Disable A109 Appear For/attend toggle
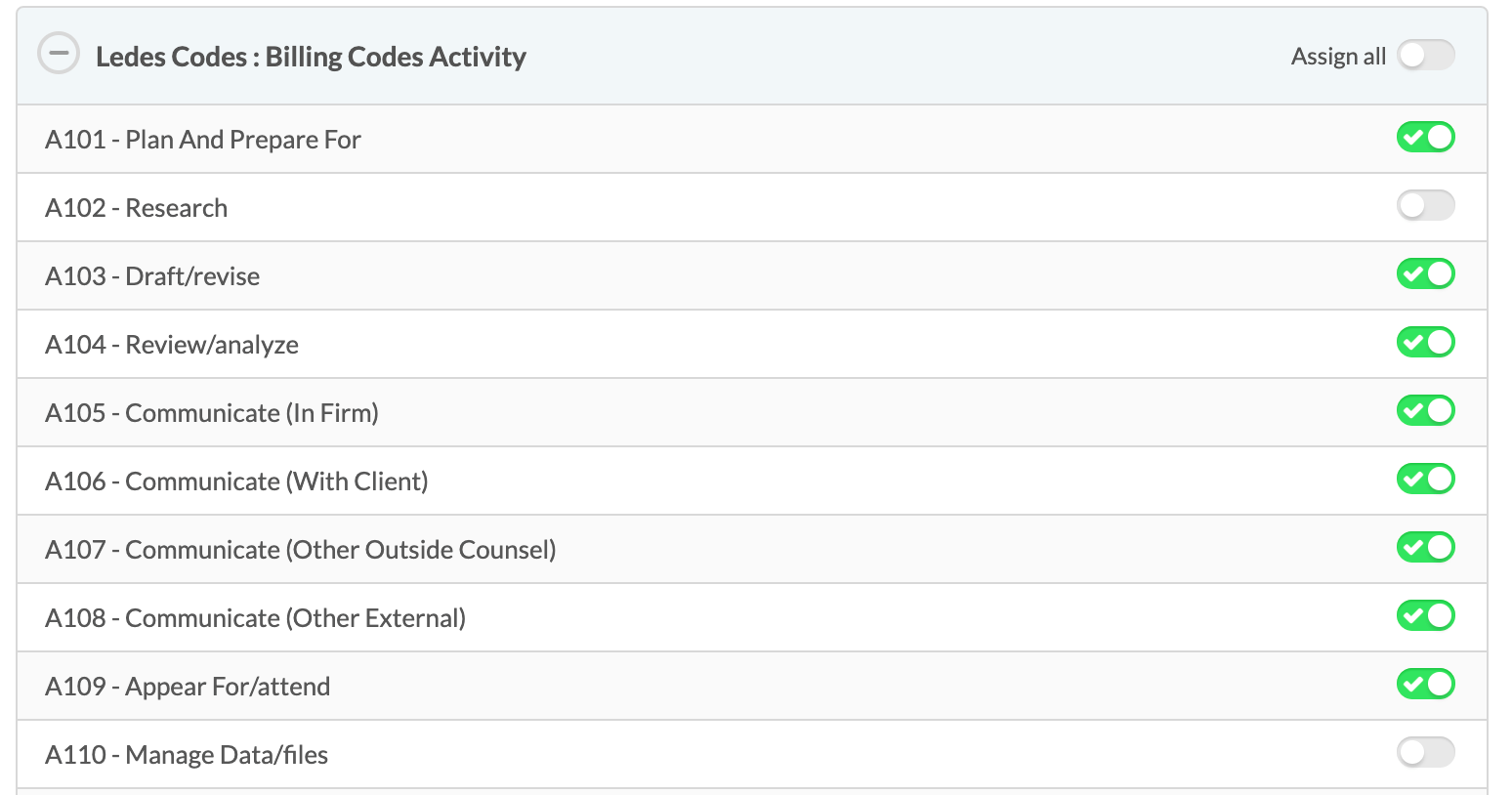1512x795 pixels. [1425, 685]
